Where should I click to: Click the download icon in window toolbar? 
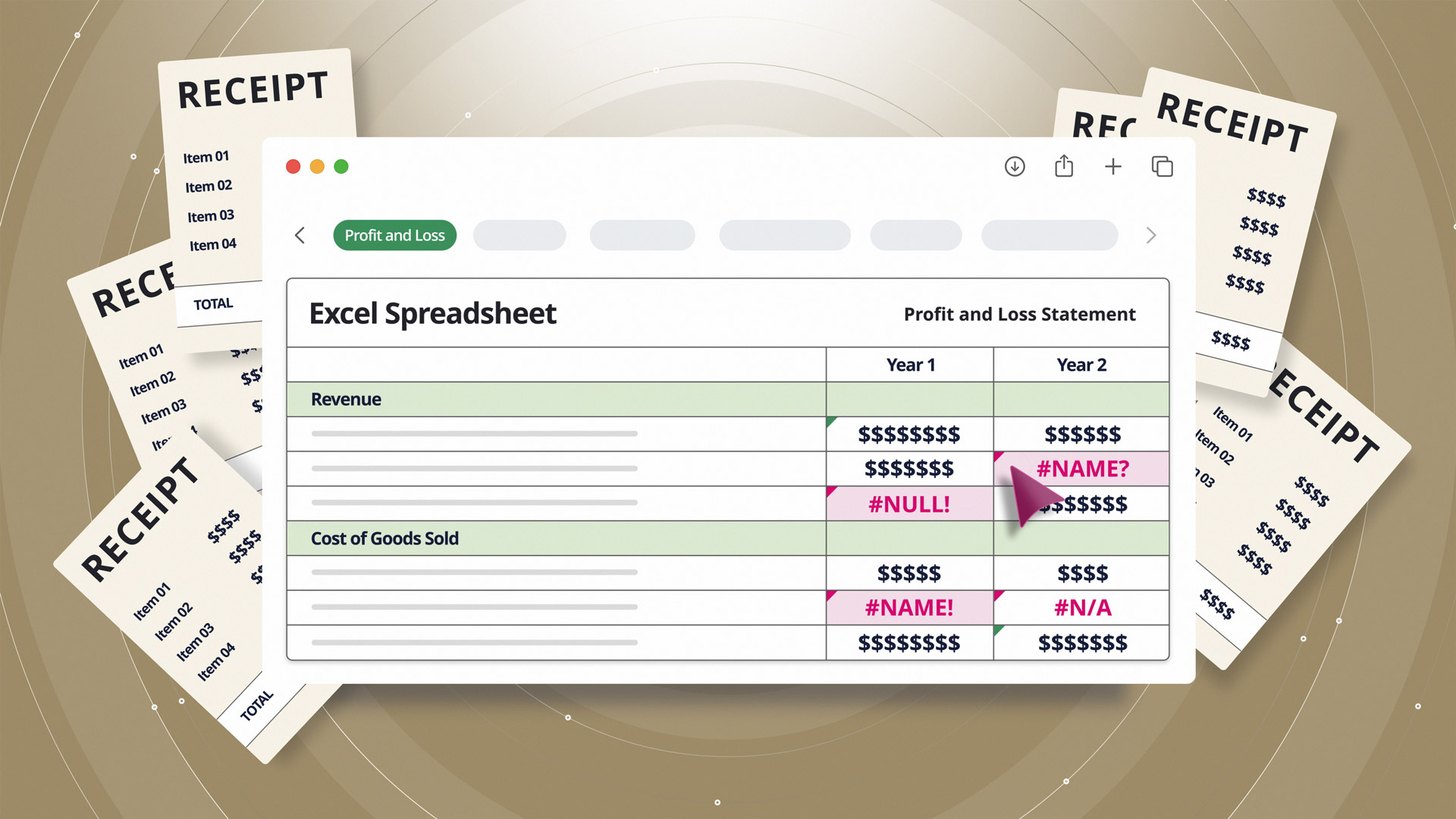tap(1015, 166)
